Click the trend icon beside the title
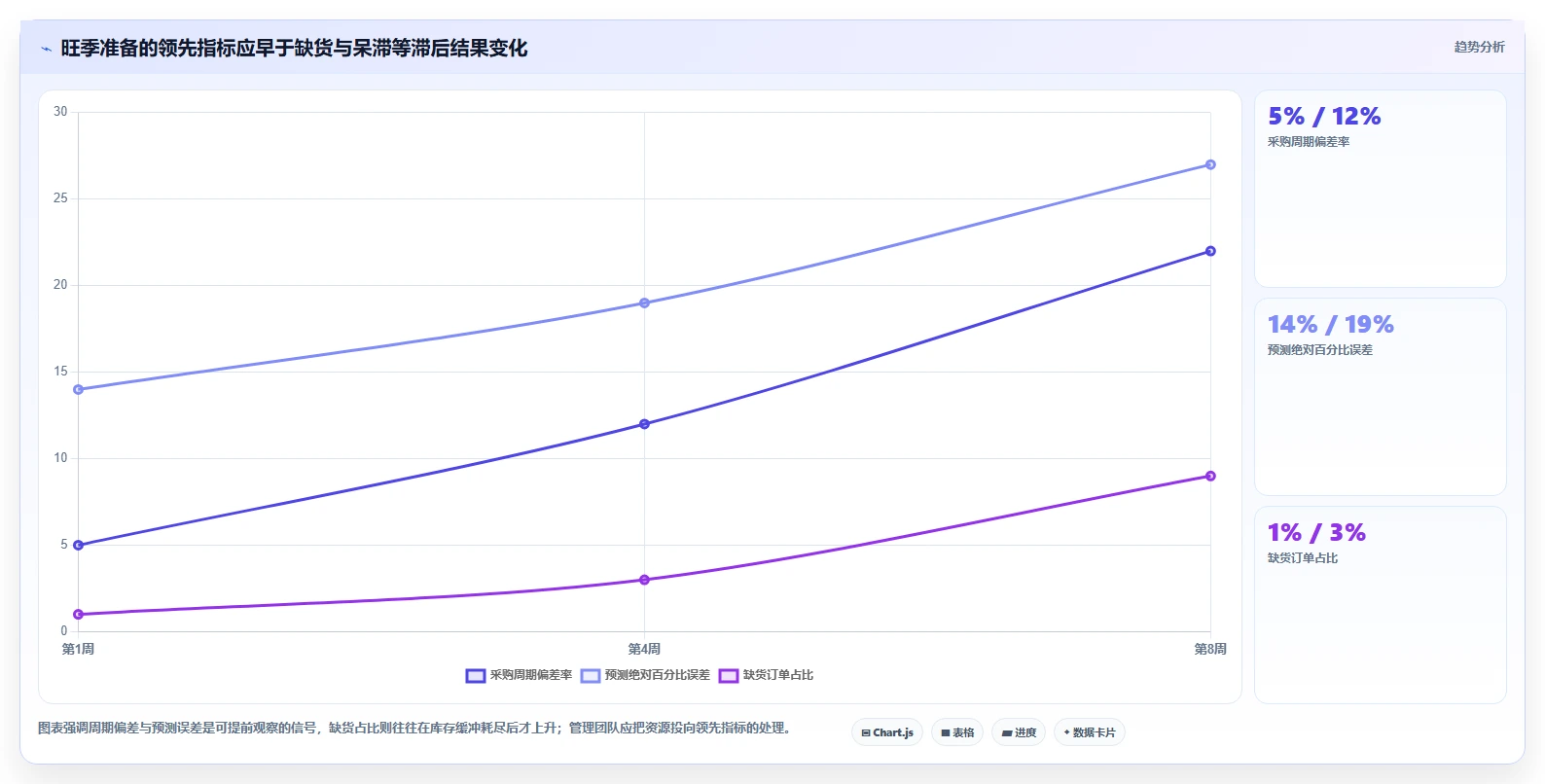This screenshot has height=784, width=1545. 46,49
